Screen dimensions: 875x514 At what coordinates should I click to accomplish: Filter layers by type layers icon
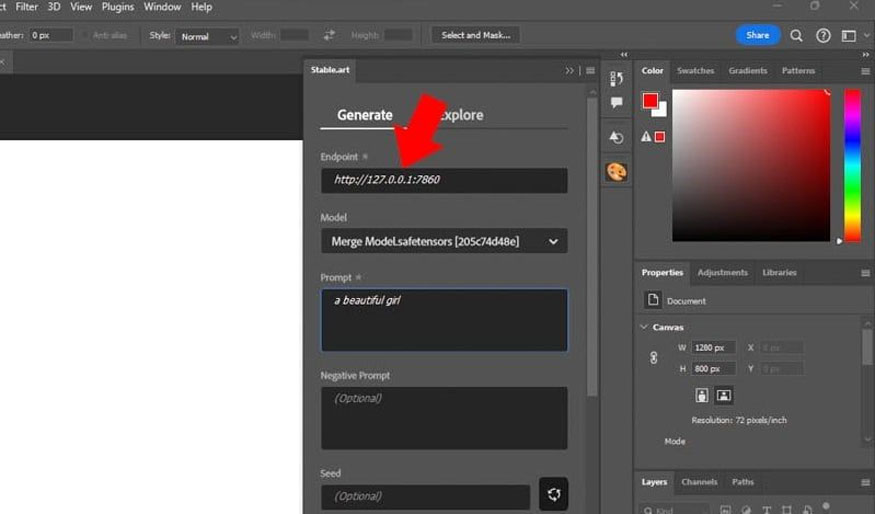pyautogui.click(x=767, y=510)
